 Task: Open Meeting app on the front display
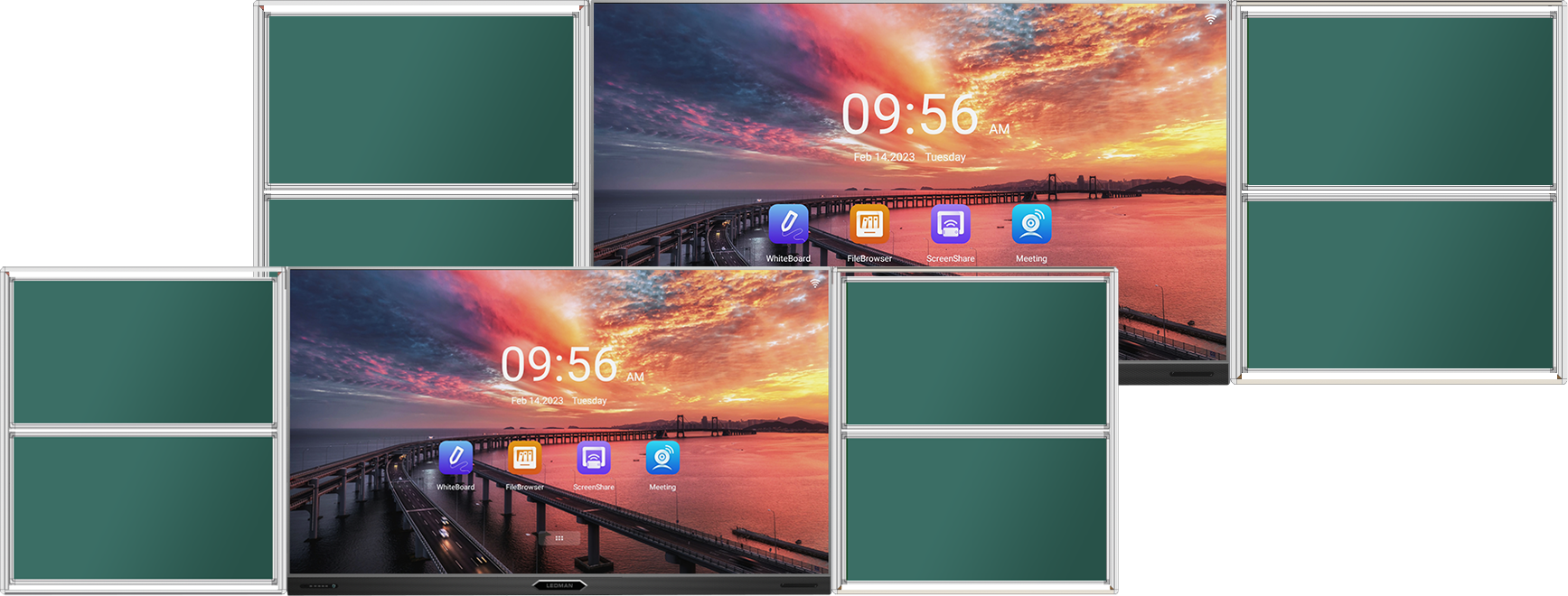pos(662,459)
